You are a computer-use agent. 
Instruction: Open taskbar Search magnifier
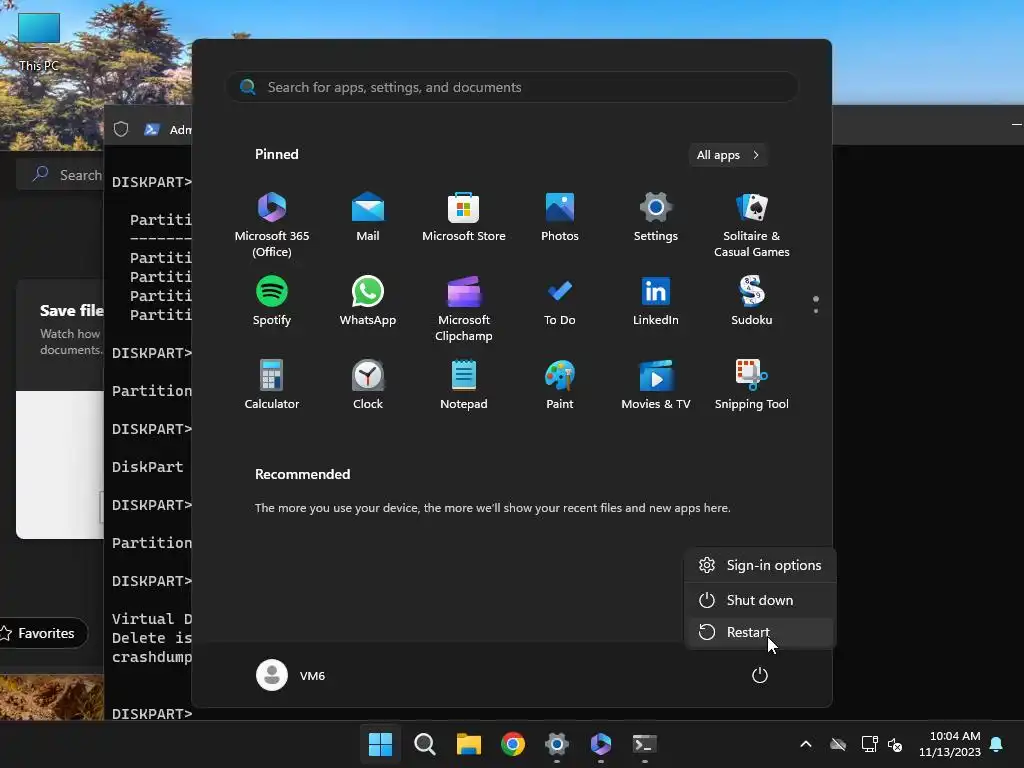coord(424,744)
